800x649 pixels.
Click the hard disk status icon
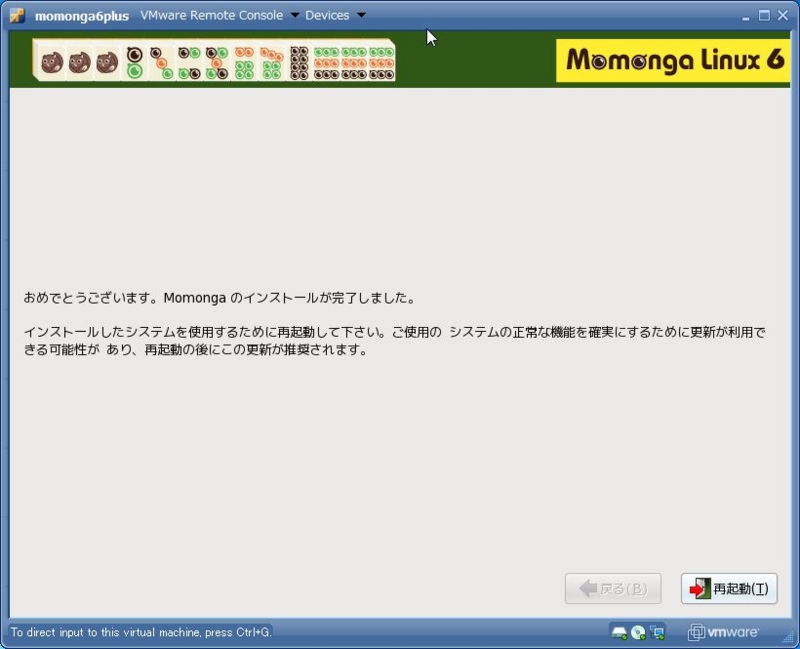tap(619, 633)
